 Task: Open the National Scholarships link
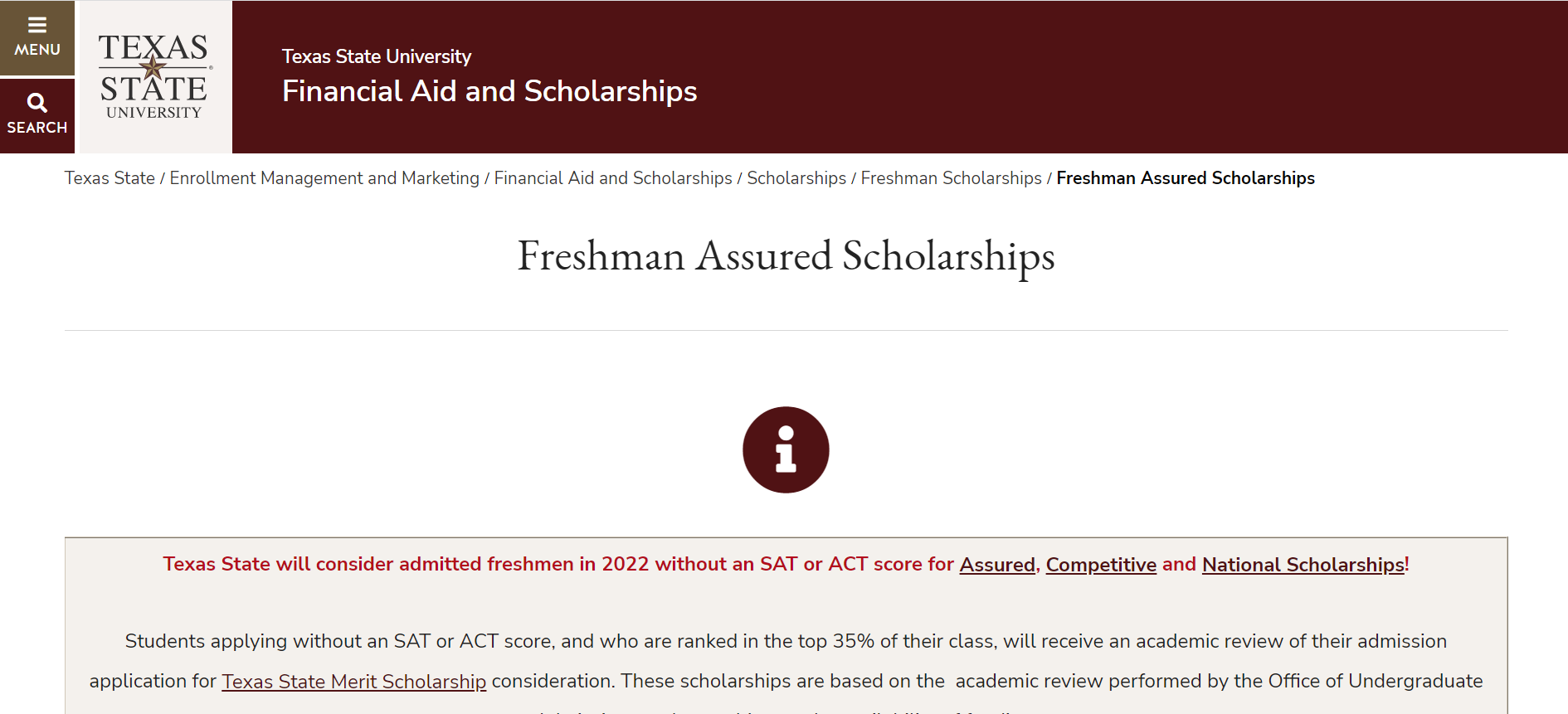(x=1303, y=565)
